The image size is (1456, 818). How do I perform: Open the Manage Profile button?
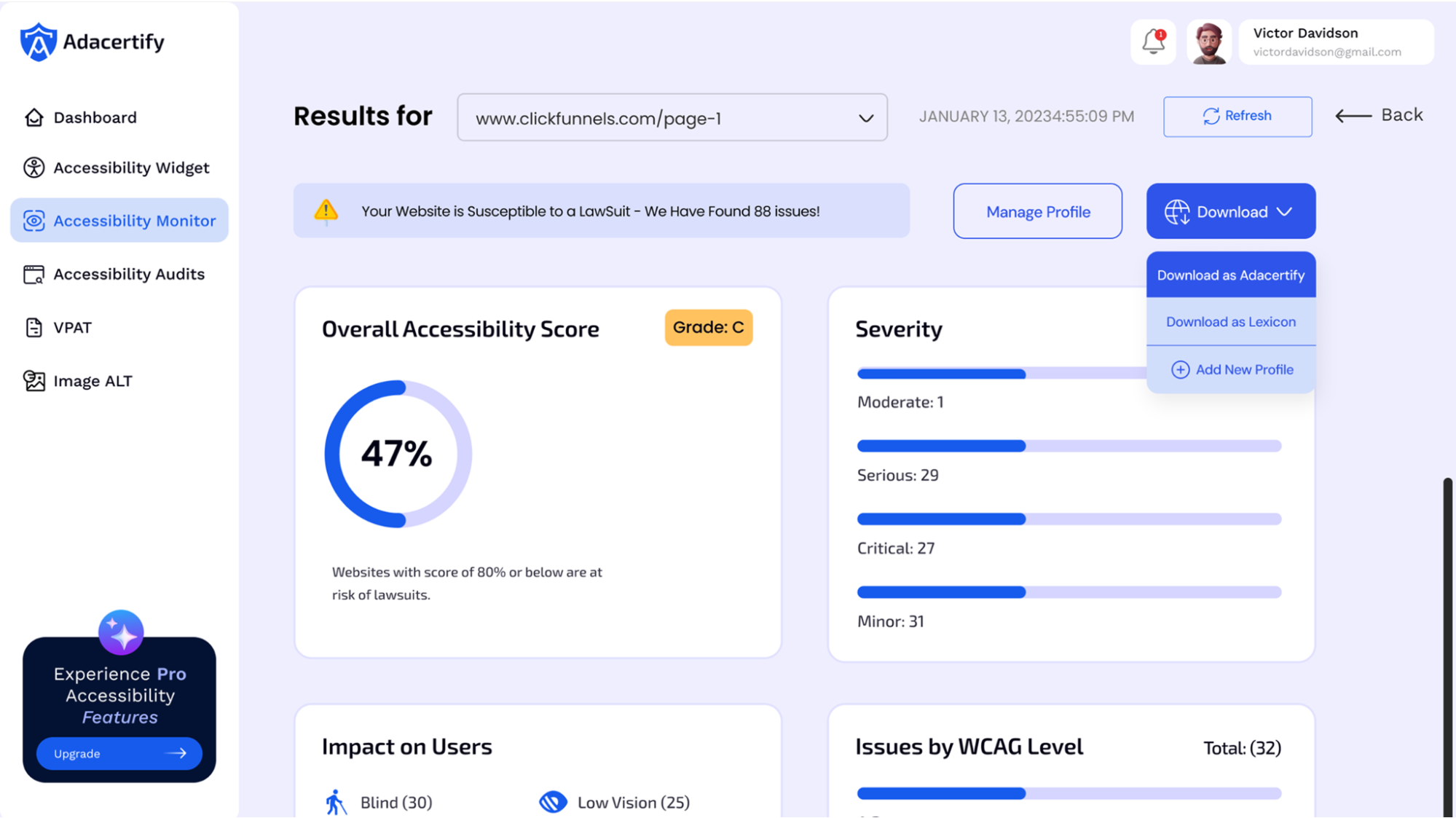tap(1037, 211)
